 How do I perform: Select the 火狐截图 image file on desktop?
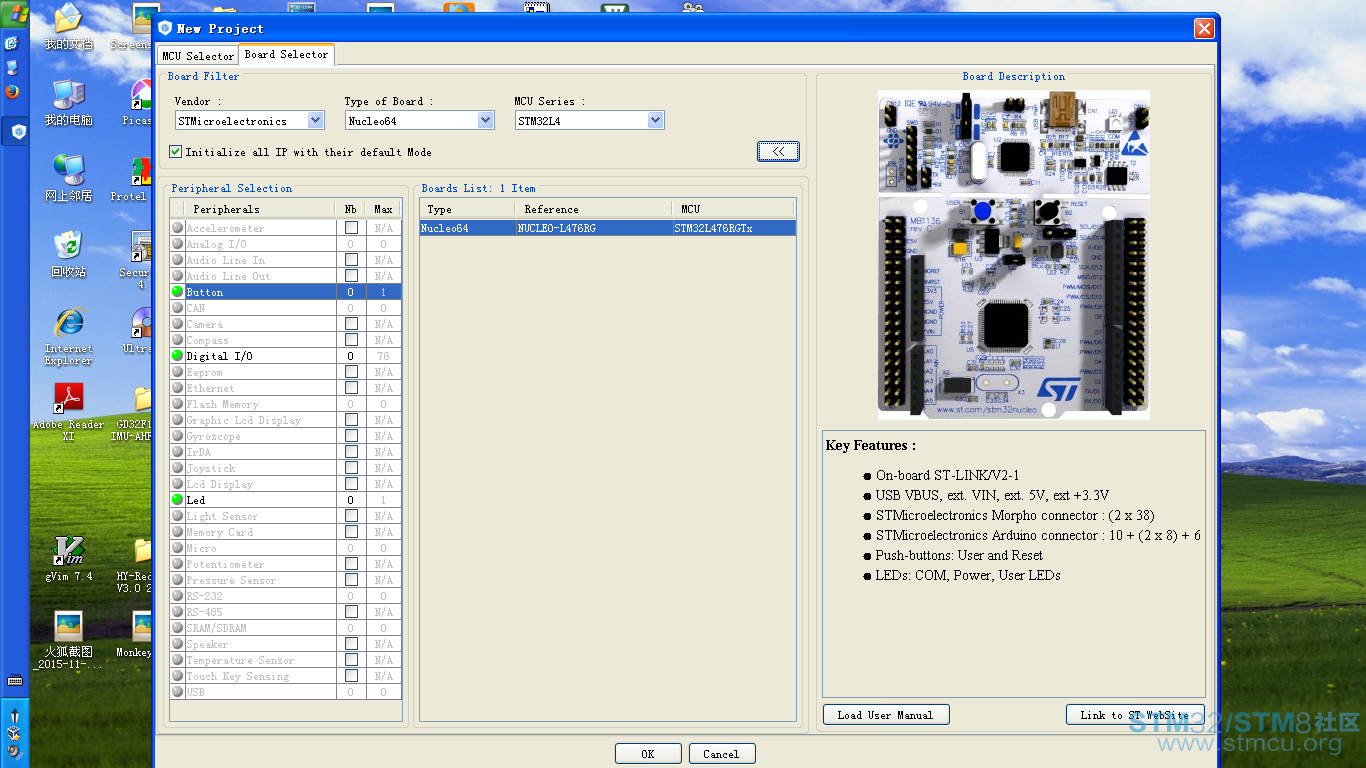[x=68, y=641]
